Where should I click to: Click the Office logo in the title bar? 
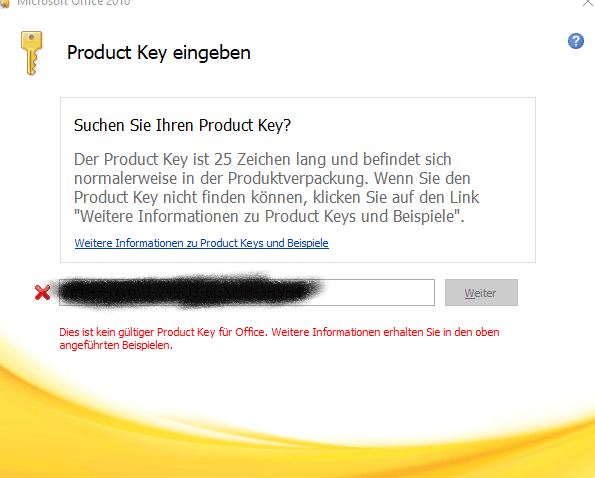pyautogui.click(x=5, y=3)
